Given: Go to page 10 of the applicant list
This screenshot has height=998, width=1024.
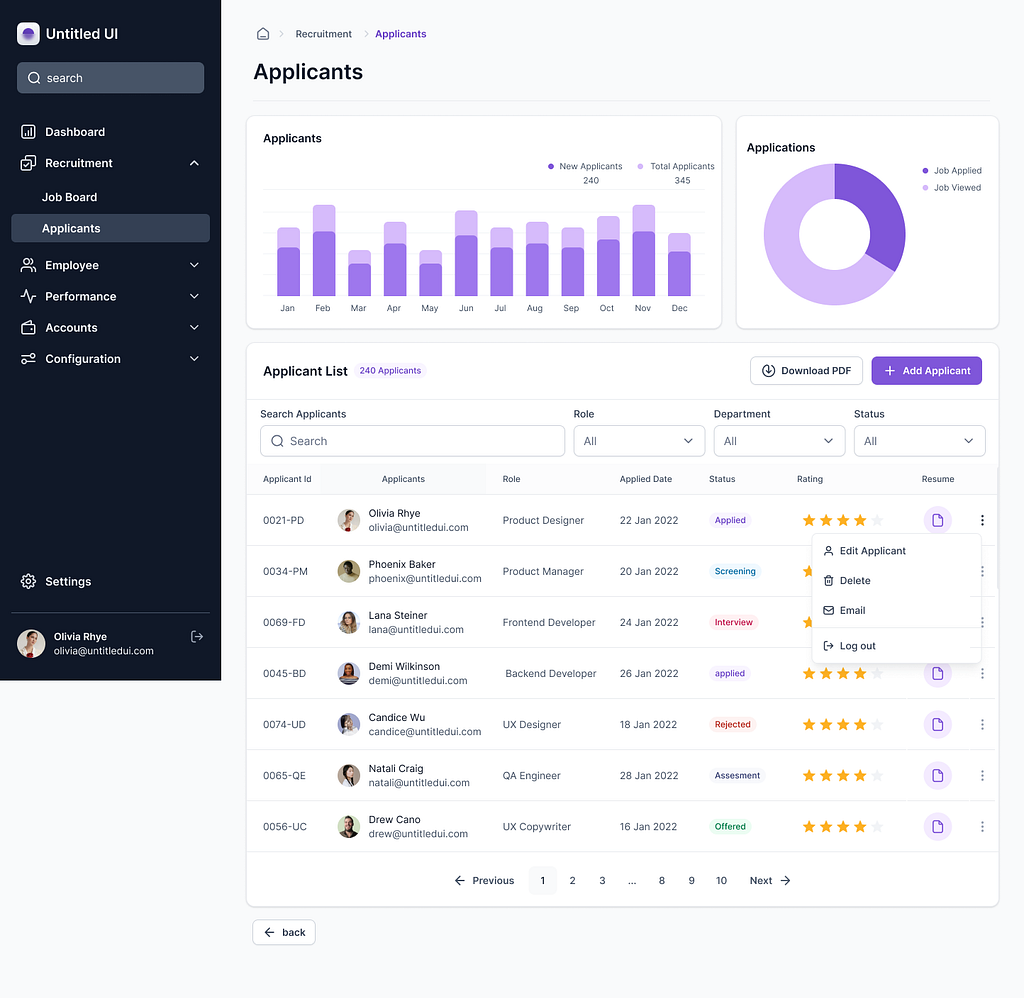Looking at the screenshot, I should (x=721, y=880).
